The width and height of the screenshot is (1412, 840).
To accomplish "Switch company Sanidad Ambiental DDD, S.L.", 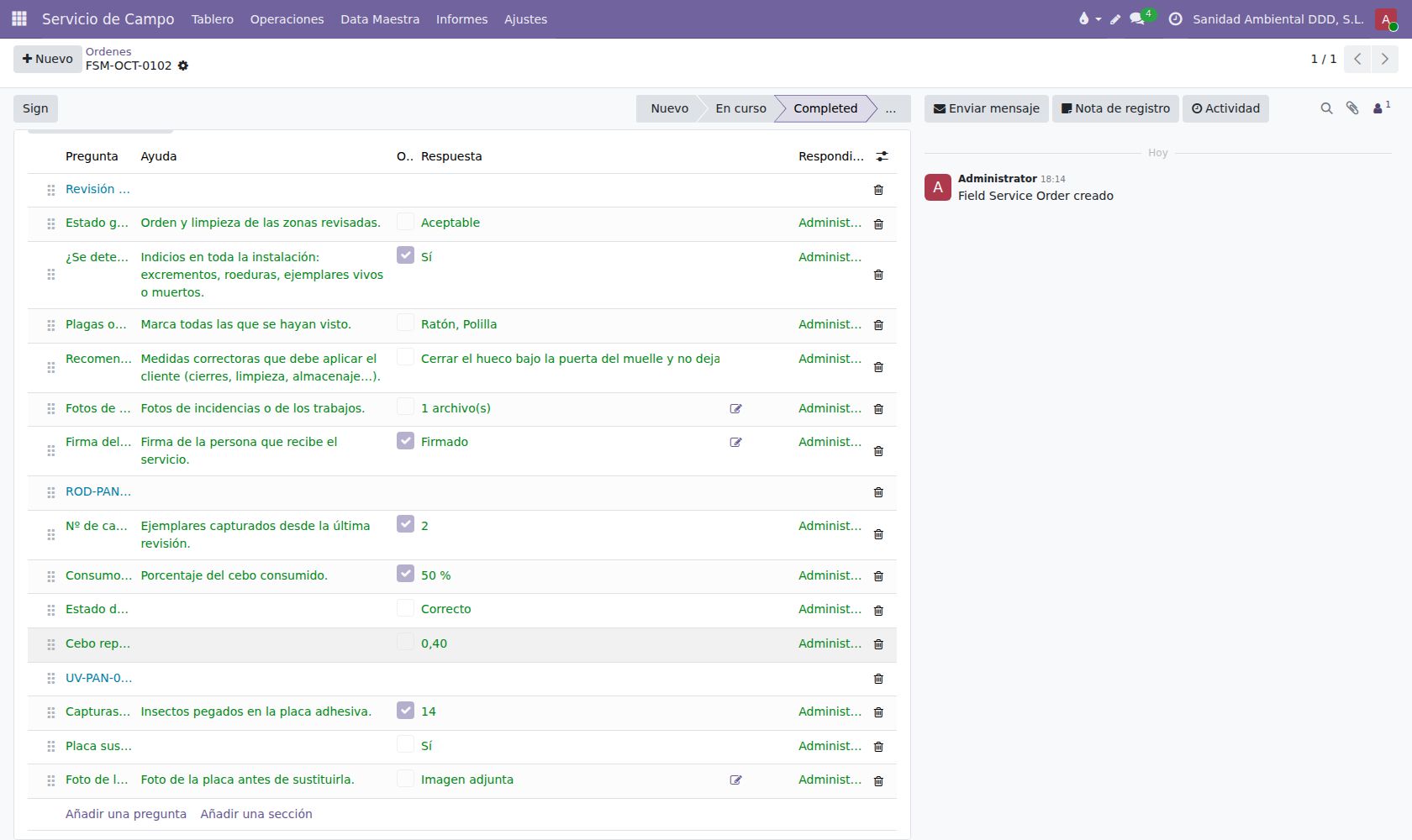I will tap(1278, 18).
